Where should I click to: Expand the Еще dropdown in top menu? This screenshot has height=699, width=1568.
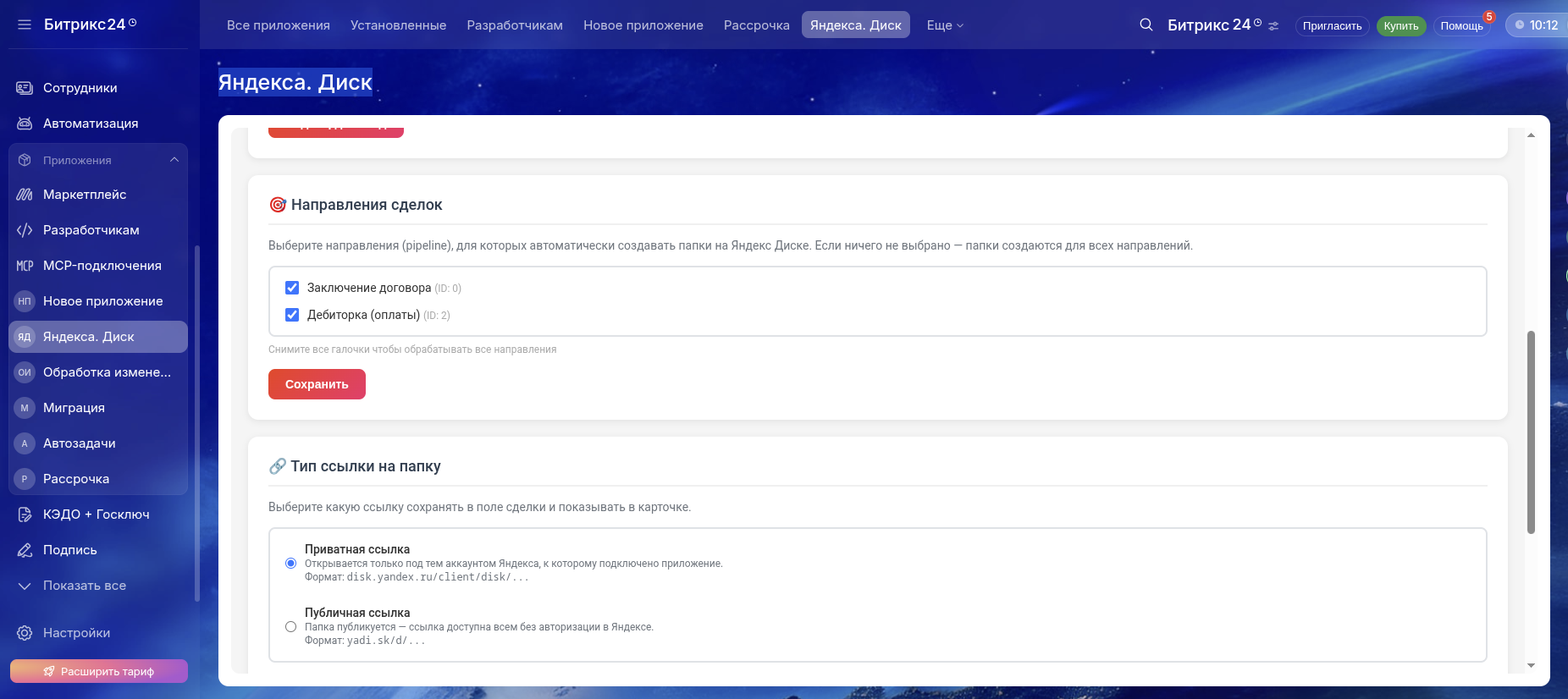945,25
